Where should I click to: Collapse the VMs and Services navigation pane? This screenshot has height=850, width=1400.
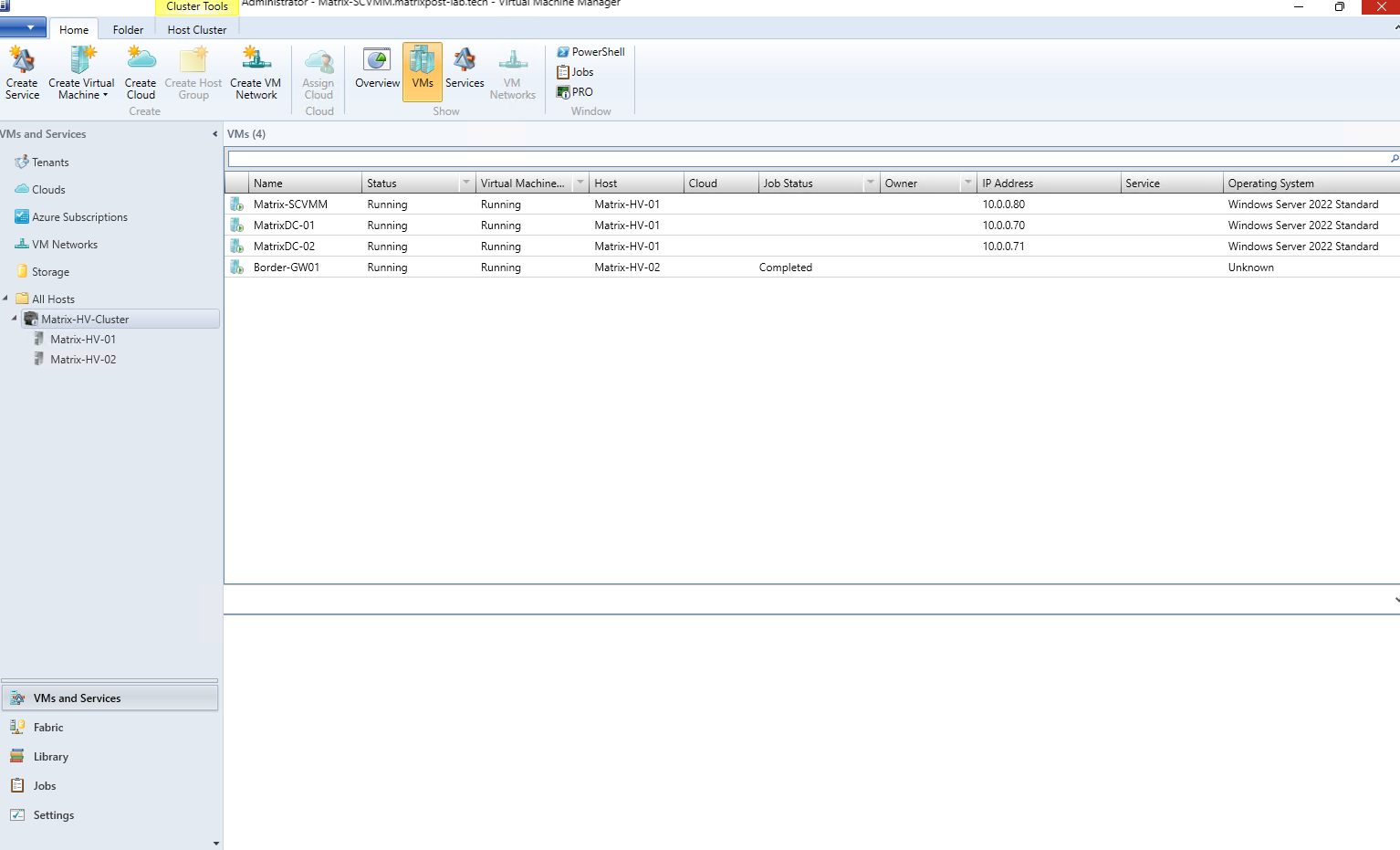pyautogui.click(x=215, y=134)
